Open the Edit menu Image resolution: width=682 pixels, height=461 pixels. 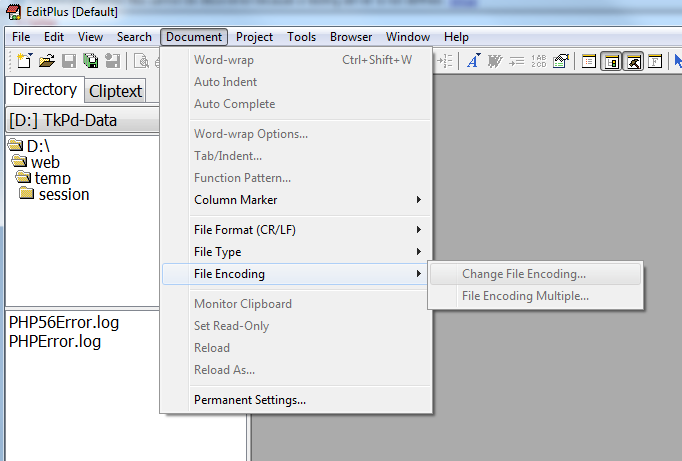[54, 37]
